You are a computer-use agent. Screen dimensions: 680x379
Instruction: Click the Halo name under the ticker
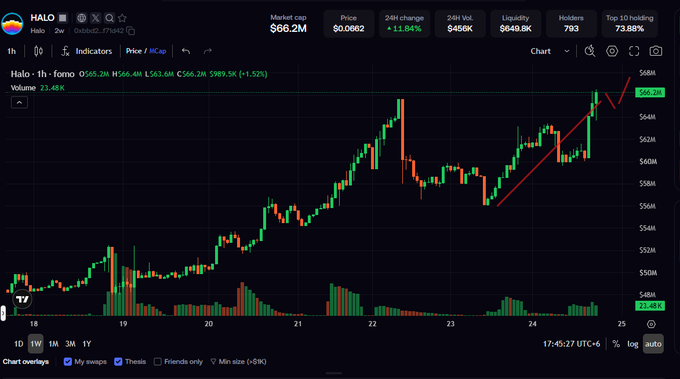click(x=37, y=31)
